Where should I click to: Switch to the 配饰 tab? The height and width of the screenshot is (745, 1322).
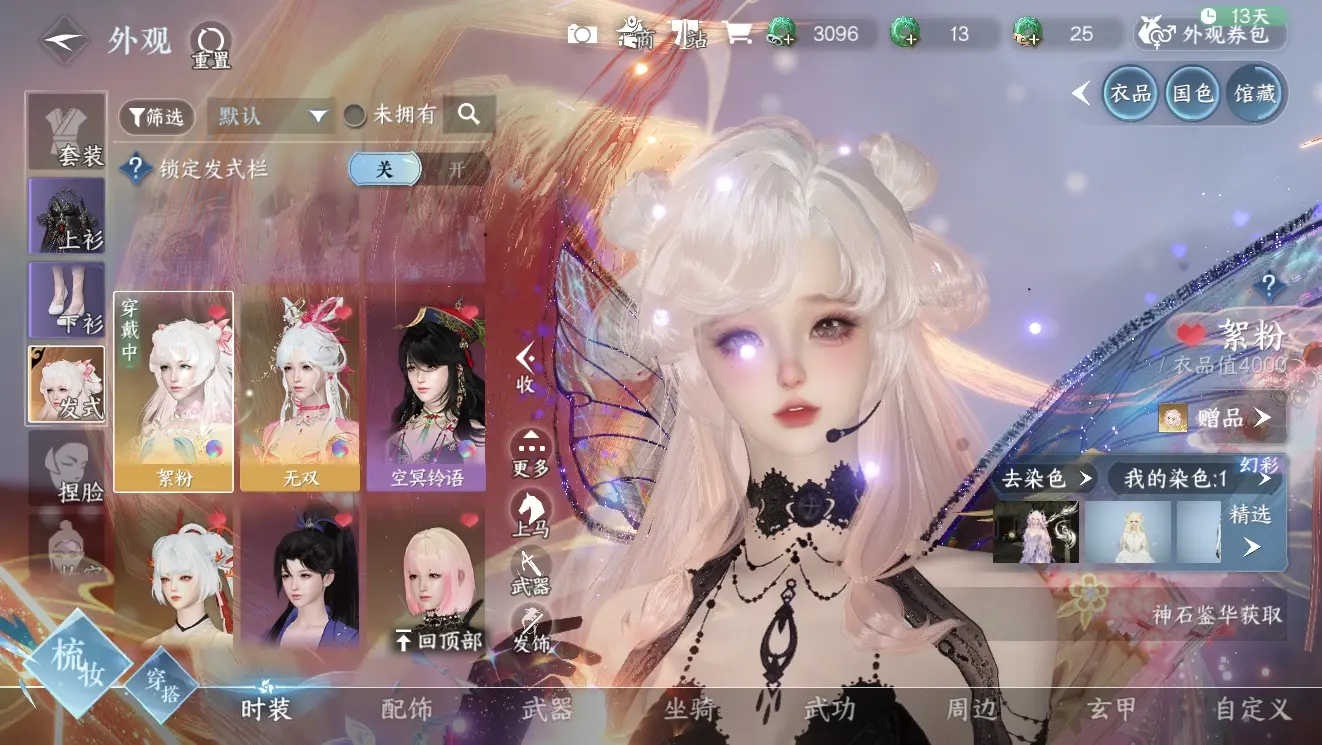(407, 708)
